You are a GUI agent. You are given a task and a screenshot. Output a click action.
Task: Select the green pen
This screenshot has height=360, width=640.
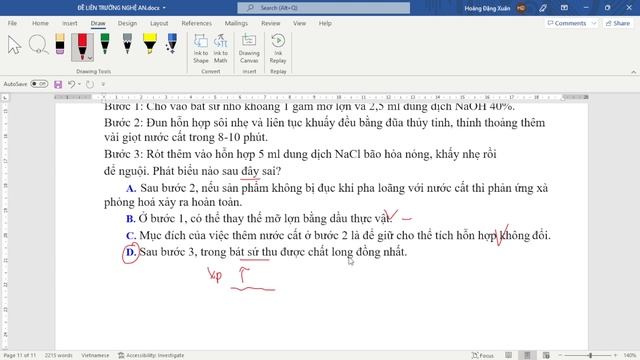(x=105, y=44)
